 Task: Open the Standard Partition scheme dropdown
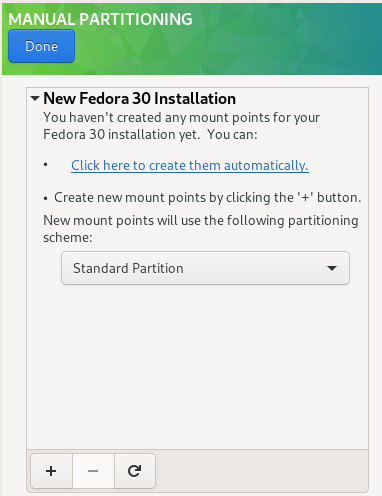point(205,268)
